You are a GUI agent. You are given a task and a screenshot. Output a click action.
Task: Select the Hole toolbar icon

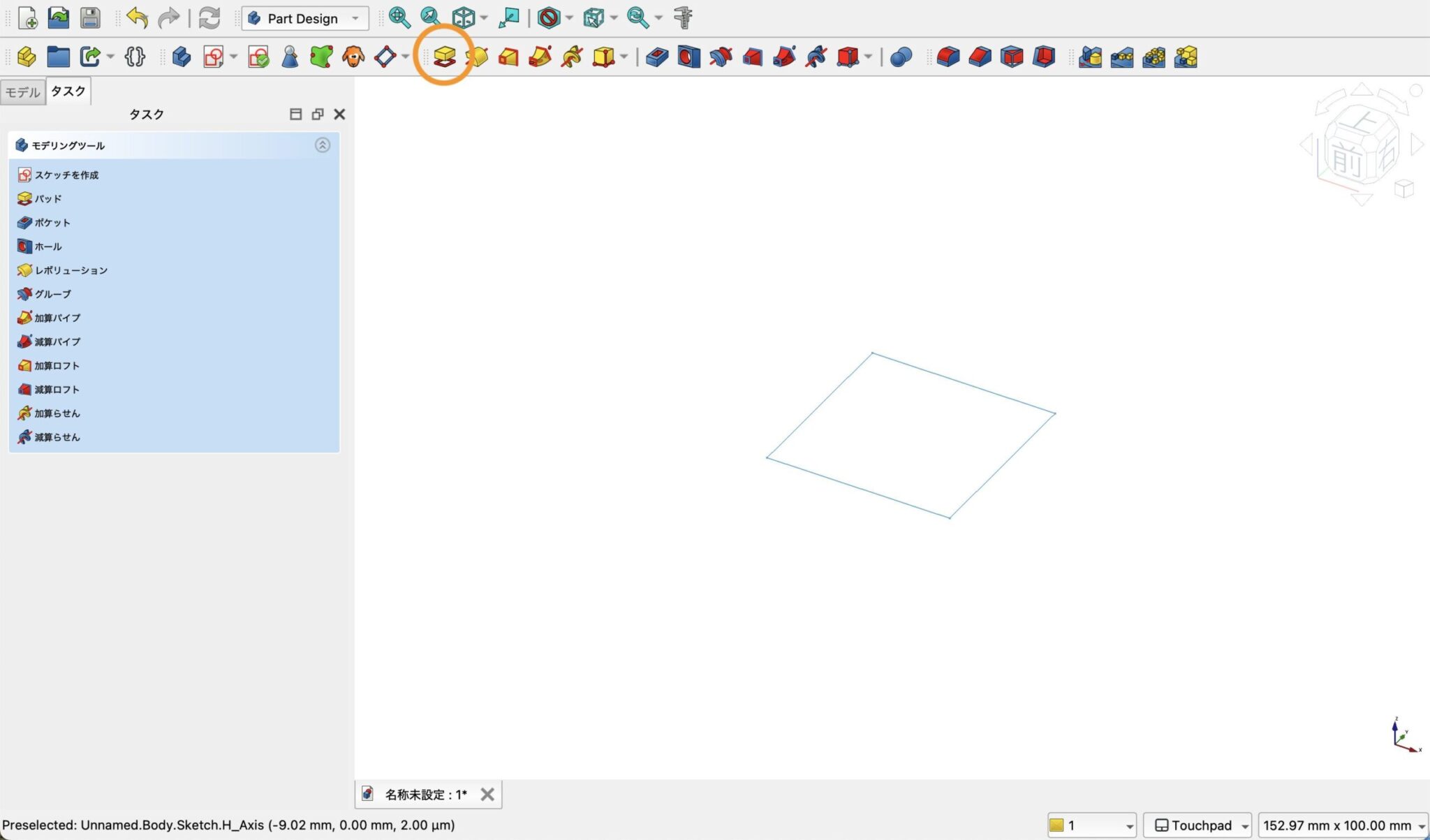point(688,57)
